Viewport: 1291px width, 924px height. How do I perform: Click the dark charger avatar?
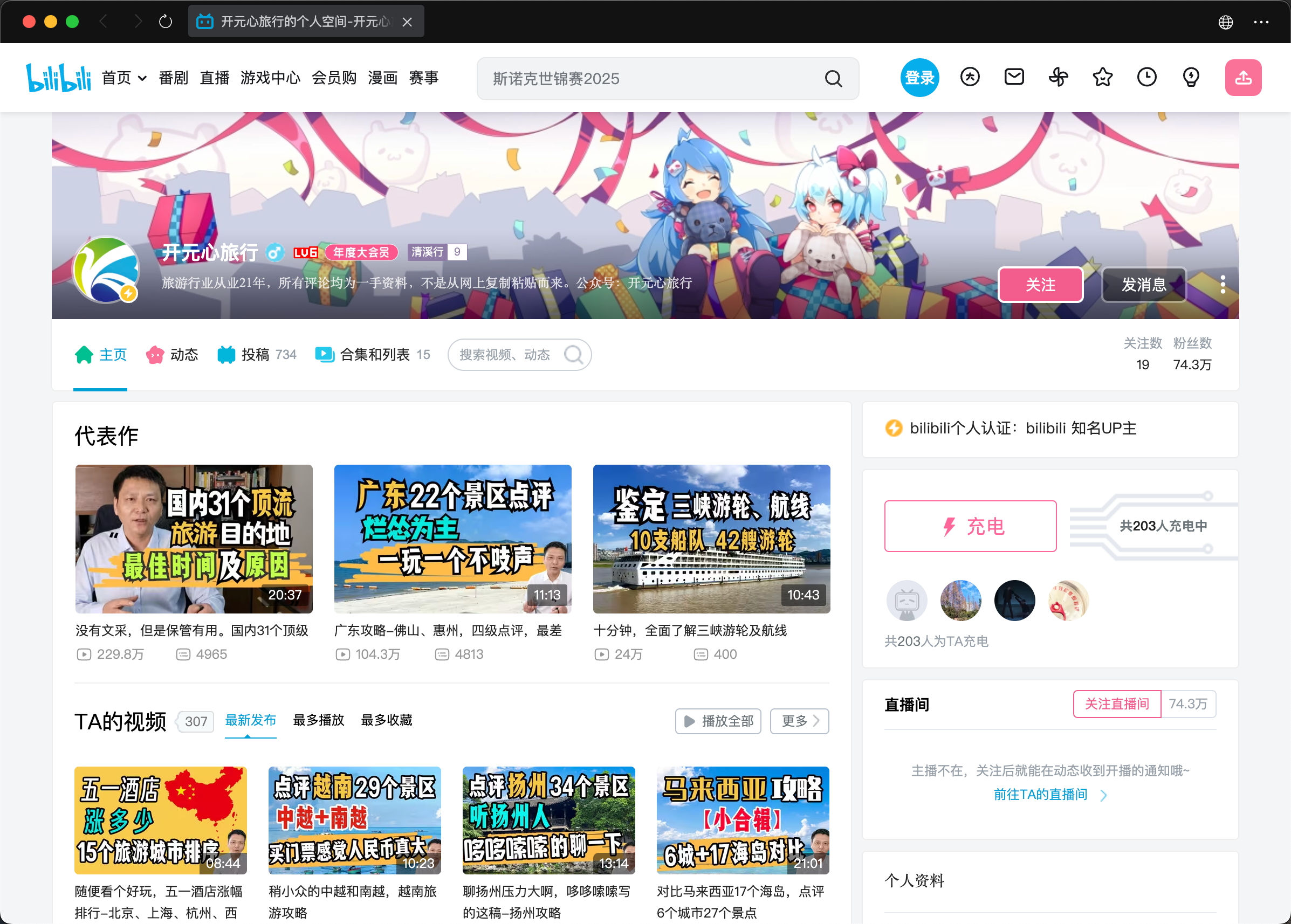click(1014, 601)
